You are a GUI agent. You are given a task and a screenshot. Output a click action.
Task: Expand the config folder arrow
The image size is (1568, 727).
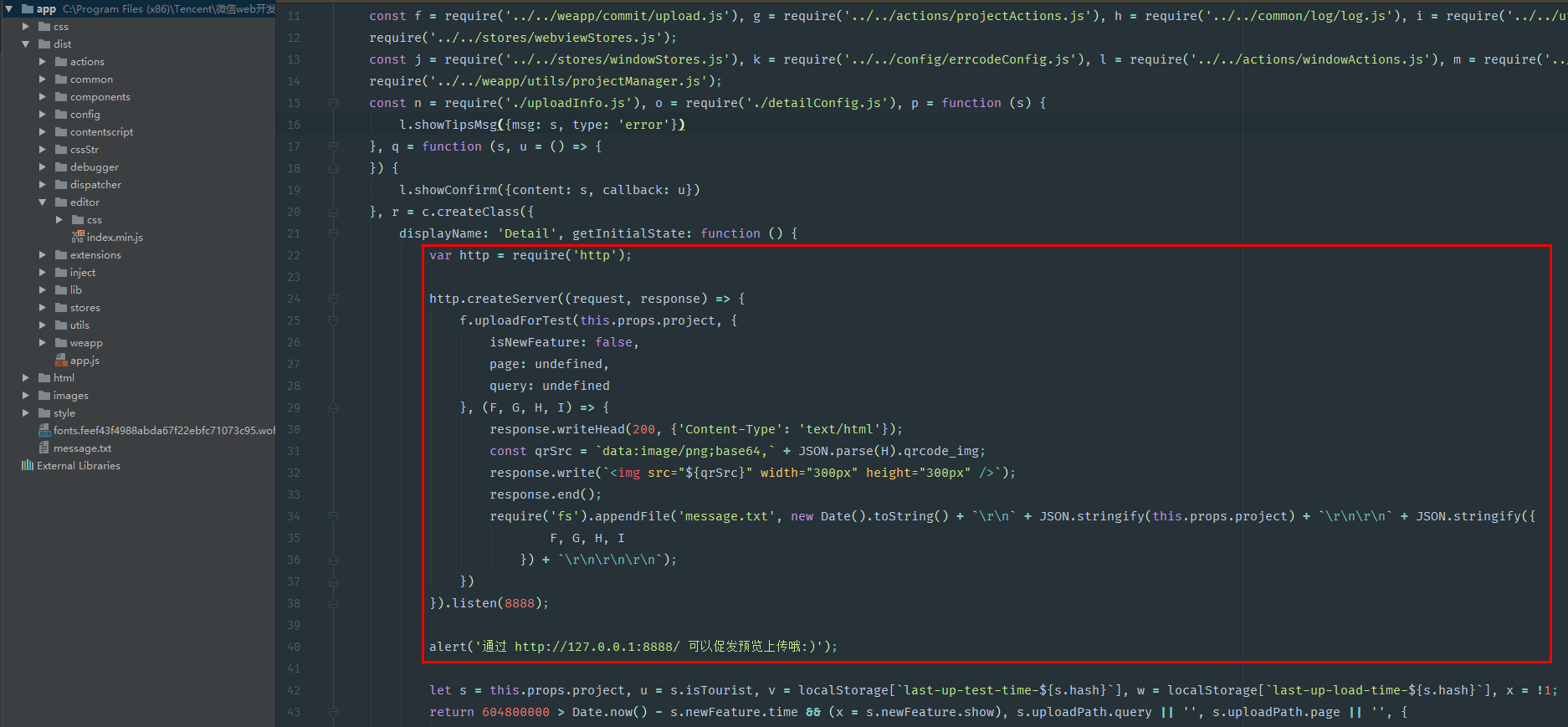[x=43, y=115]
